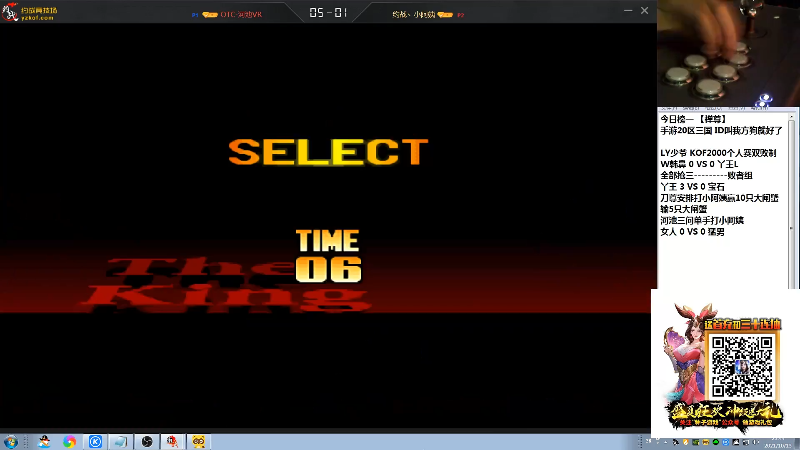Screen dimensions: 800x450
Task: Switch to OBS Studio in taskbar
Action: click(x=147, y=441)
